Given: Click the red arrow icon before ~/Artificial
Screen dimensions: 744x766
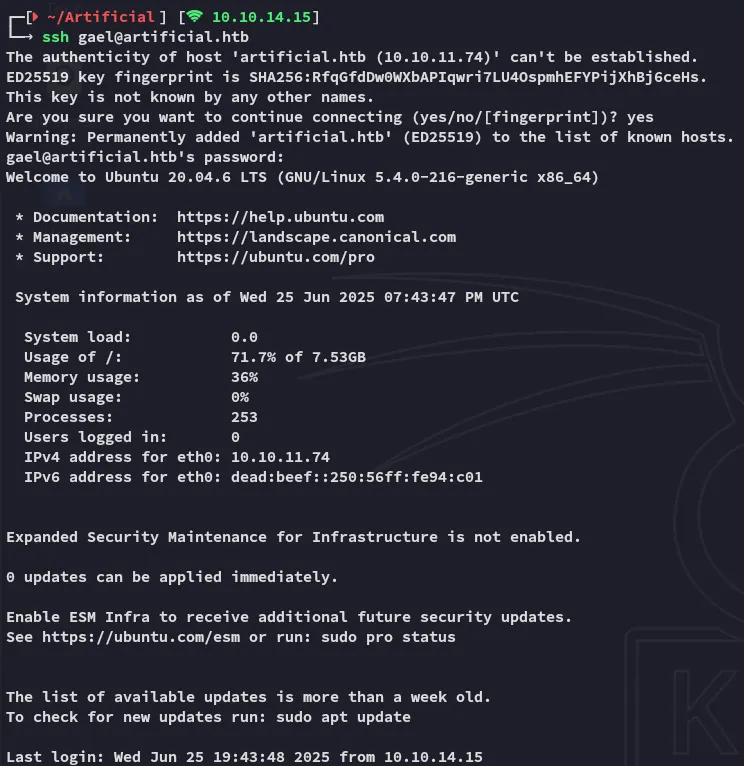Looking at the screenshot, I should [x=33, y=17].
